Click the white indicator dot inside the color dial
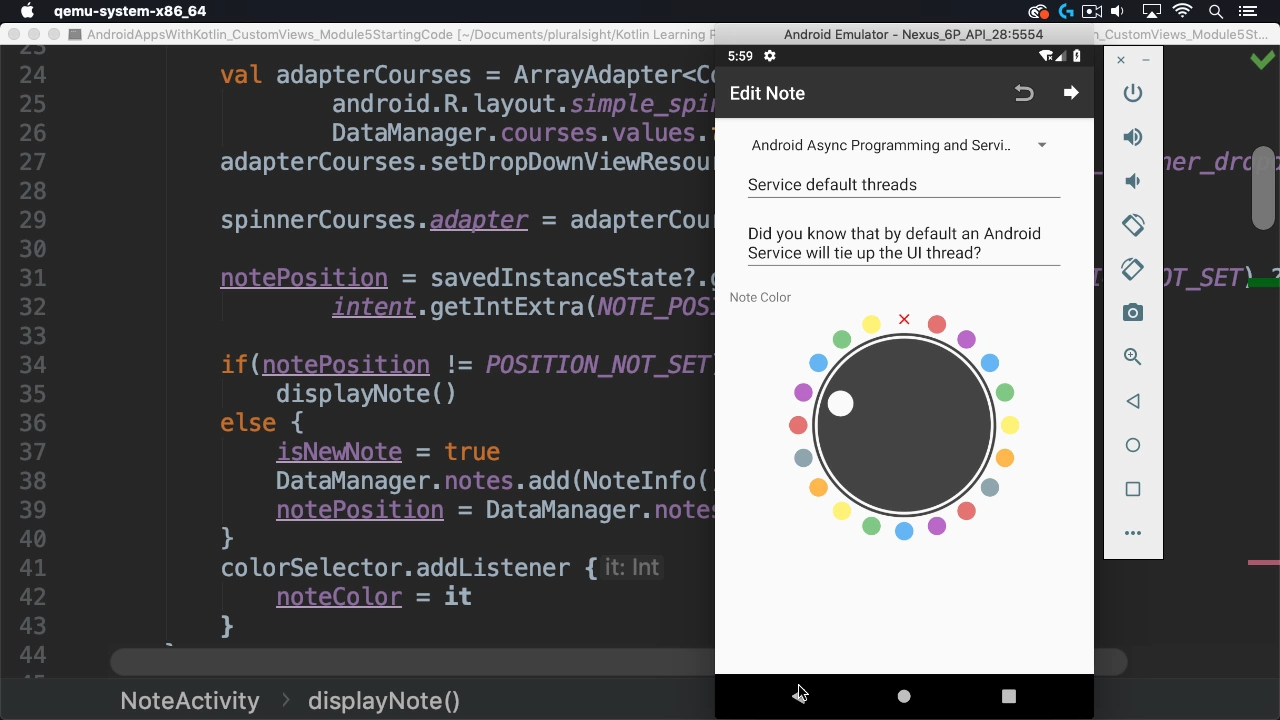This screenshot has height=720, width=1280. (x=841, y=403)
